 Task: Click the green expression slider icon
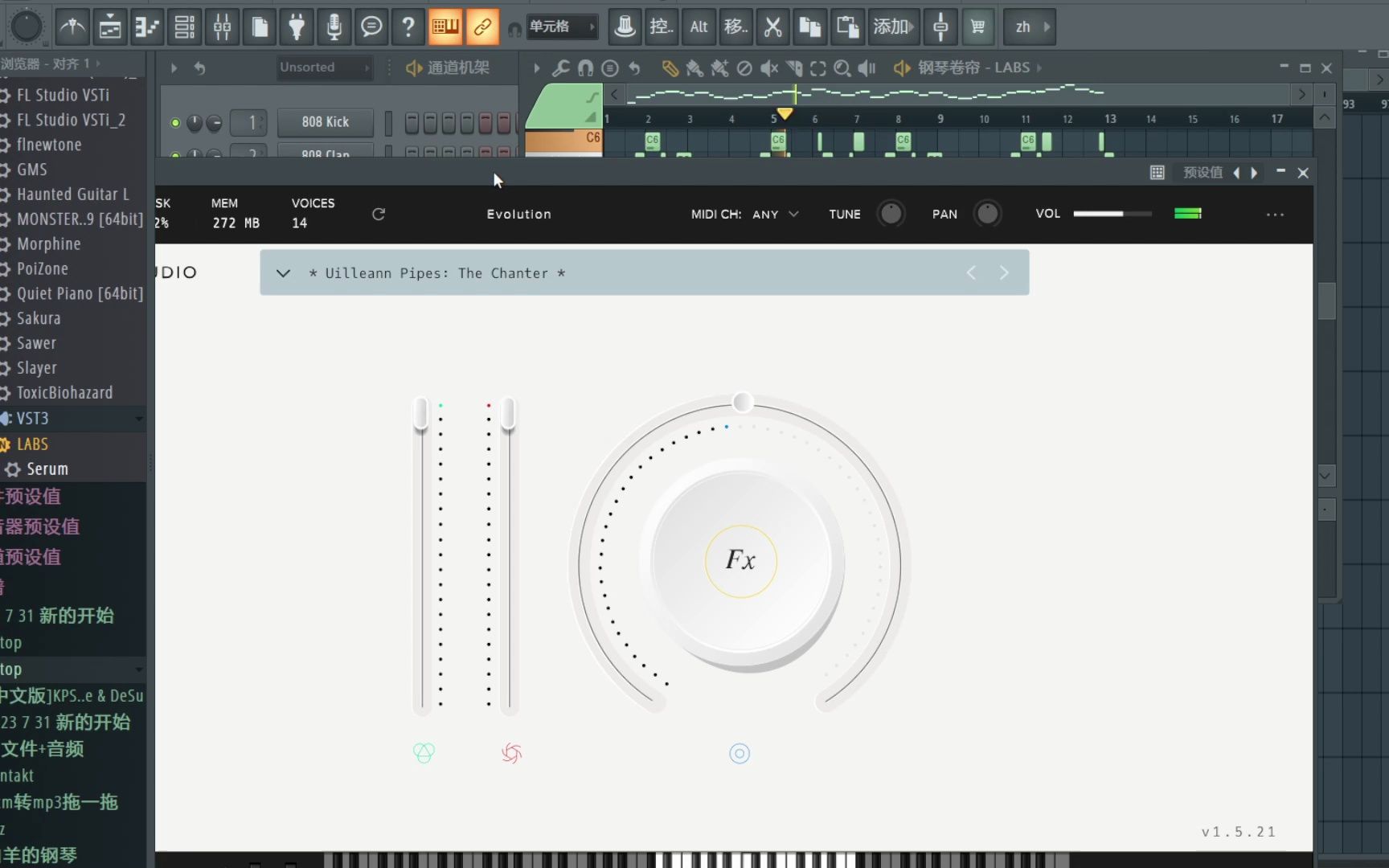click(424, 753)
